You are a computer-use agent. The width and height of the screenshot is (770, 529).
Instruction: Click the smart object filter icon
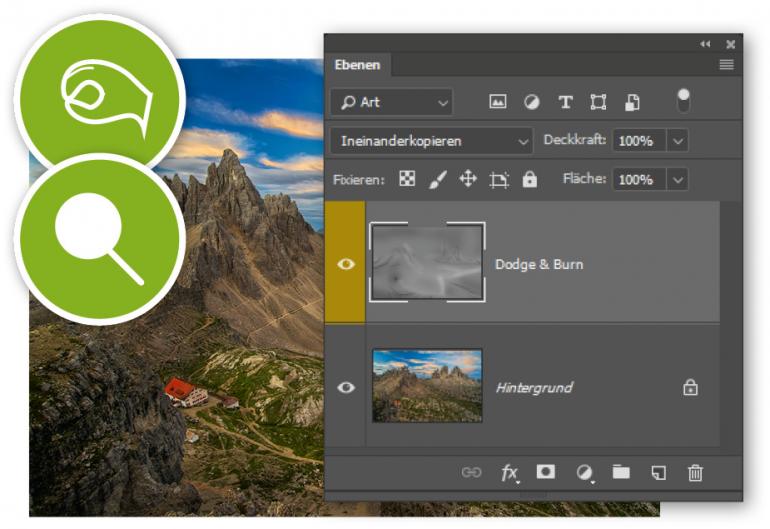pyautogui.click(x=632, y=102)
